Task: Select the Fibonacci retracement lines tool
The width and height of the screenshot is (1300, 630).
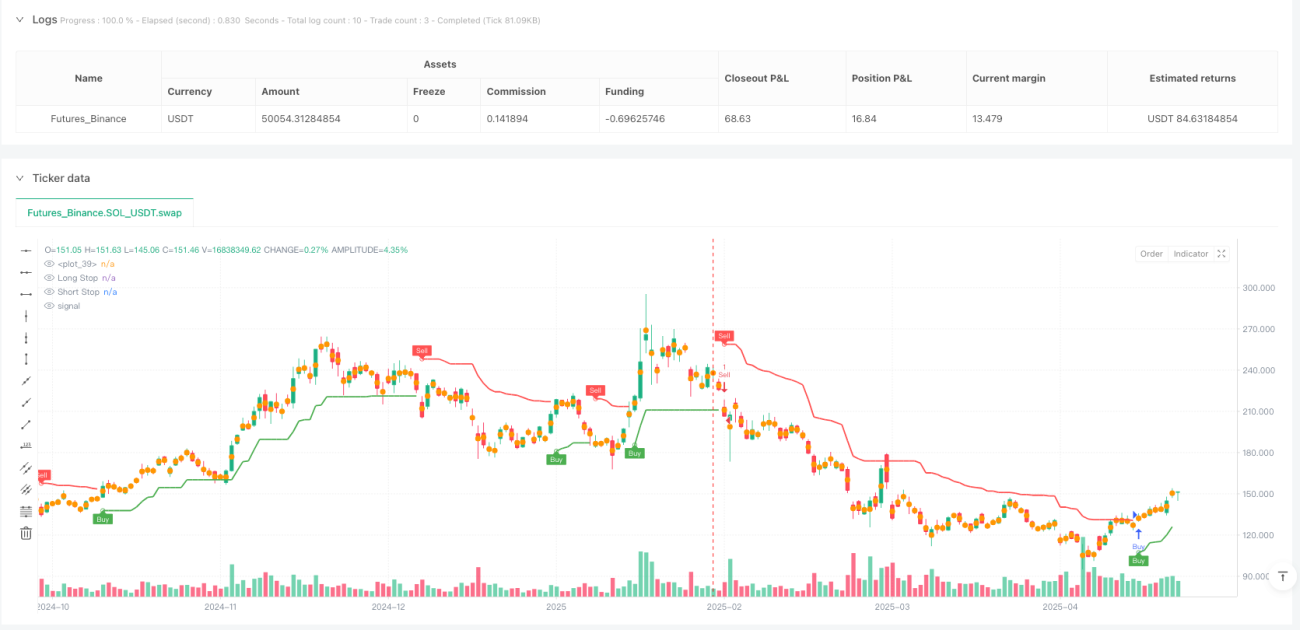Action: (26, 511)
